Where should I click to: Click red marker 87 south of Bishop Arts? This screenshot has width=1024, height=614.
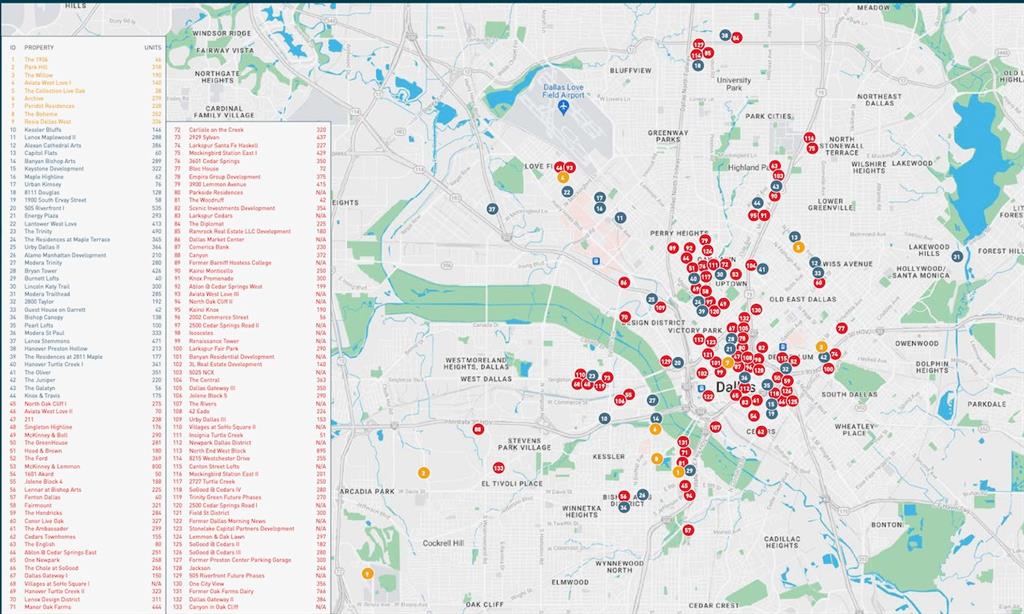pos(688,530)
